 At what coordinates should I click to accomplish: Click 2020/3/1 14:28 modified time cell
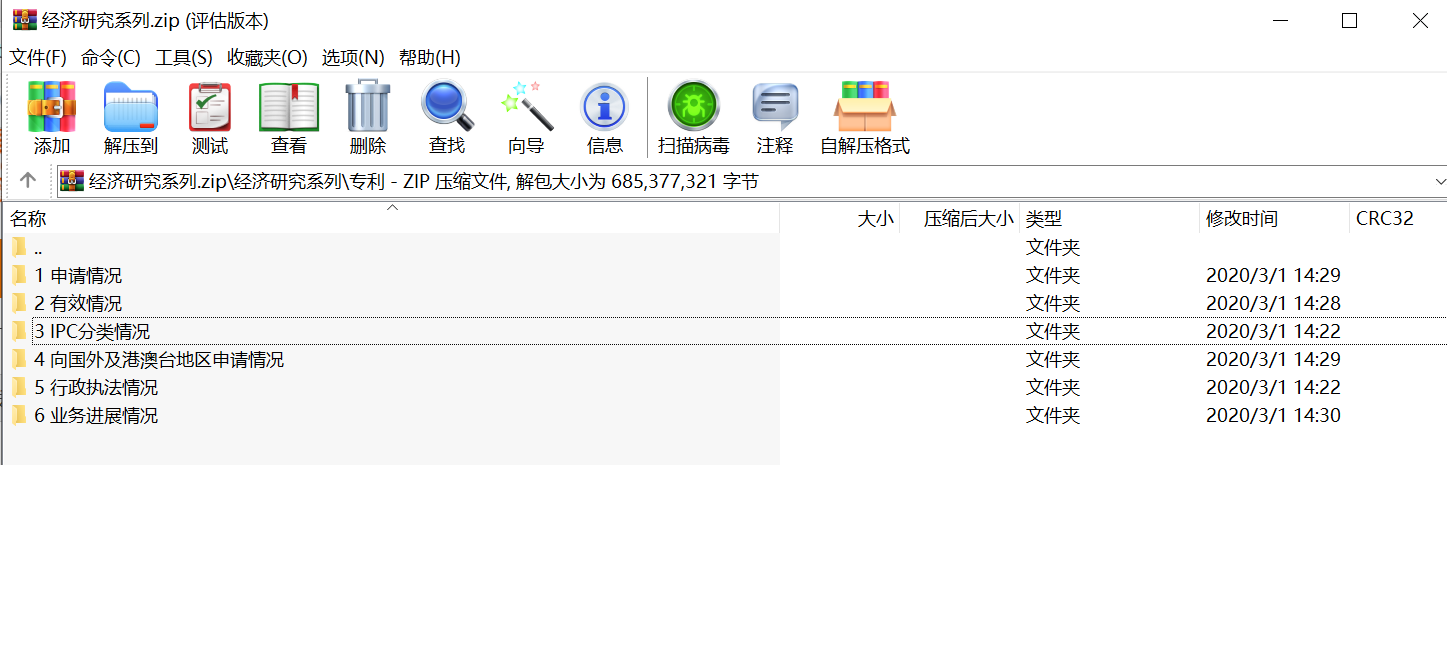coord(1273,303)
